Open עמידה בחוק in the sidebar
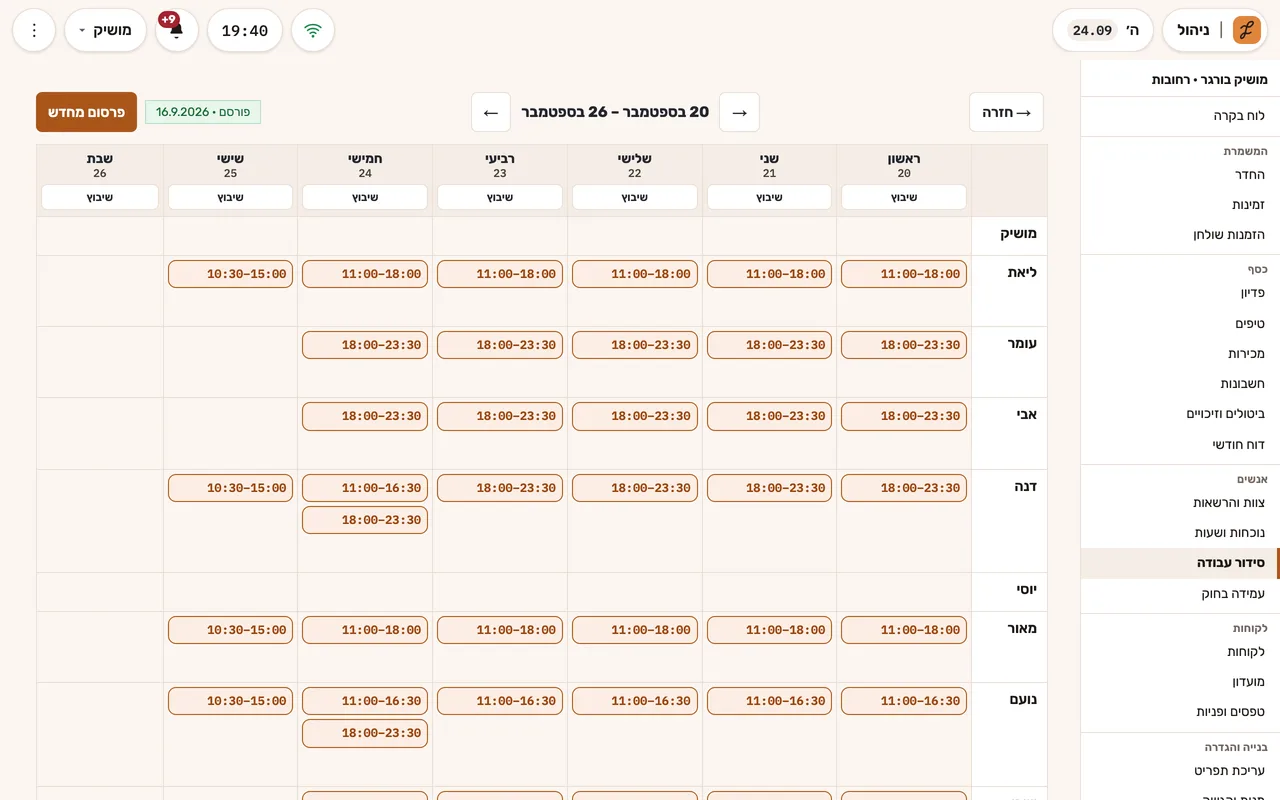1280x800 pixels. (1180, 594)
